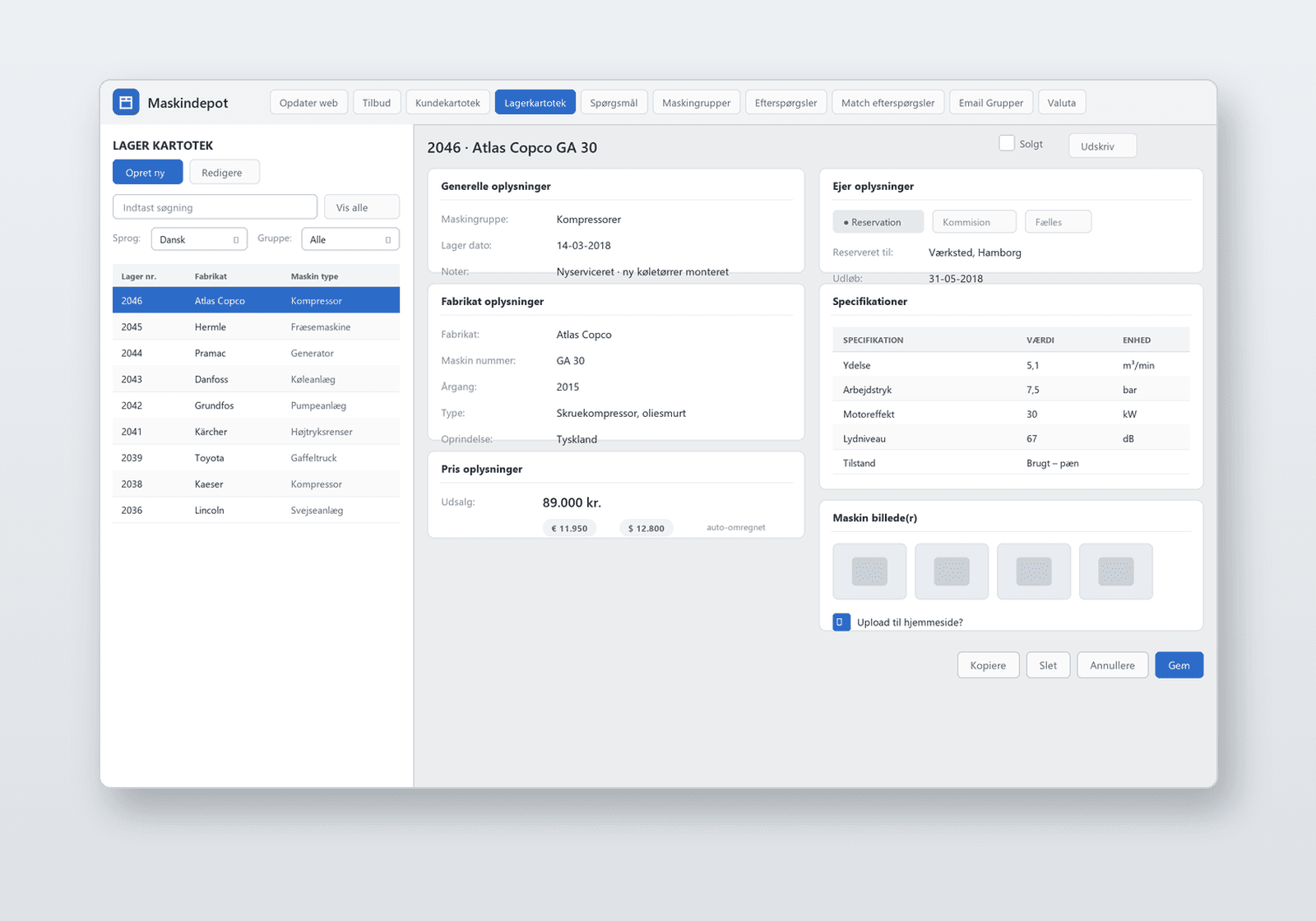This screenshot has width=1316, height=921.
Task: Open the third machine image thumbnail
Action: click(1034, 572)
